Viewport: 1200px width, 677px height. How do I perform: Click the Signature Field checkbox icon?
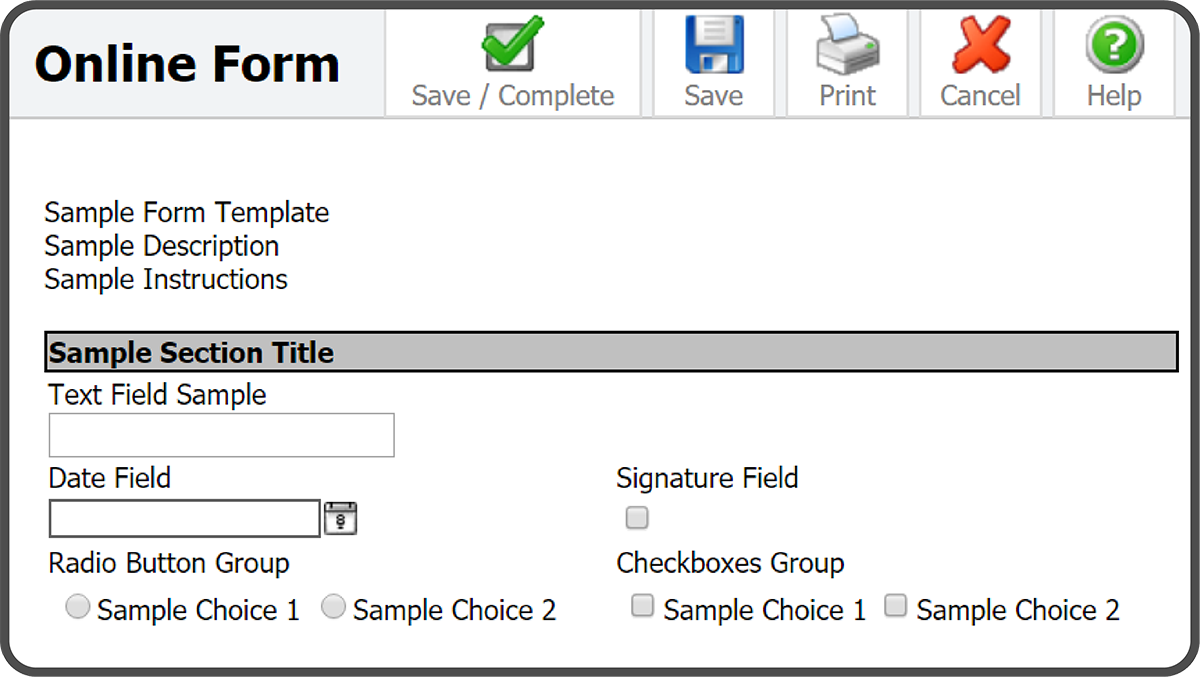click(x=637, y=517)
